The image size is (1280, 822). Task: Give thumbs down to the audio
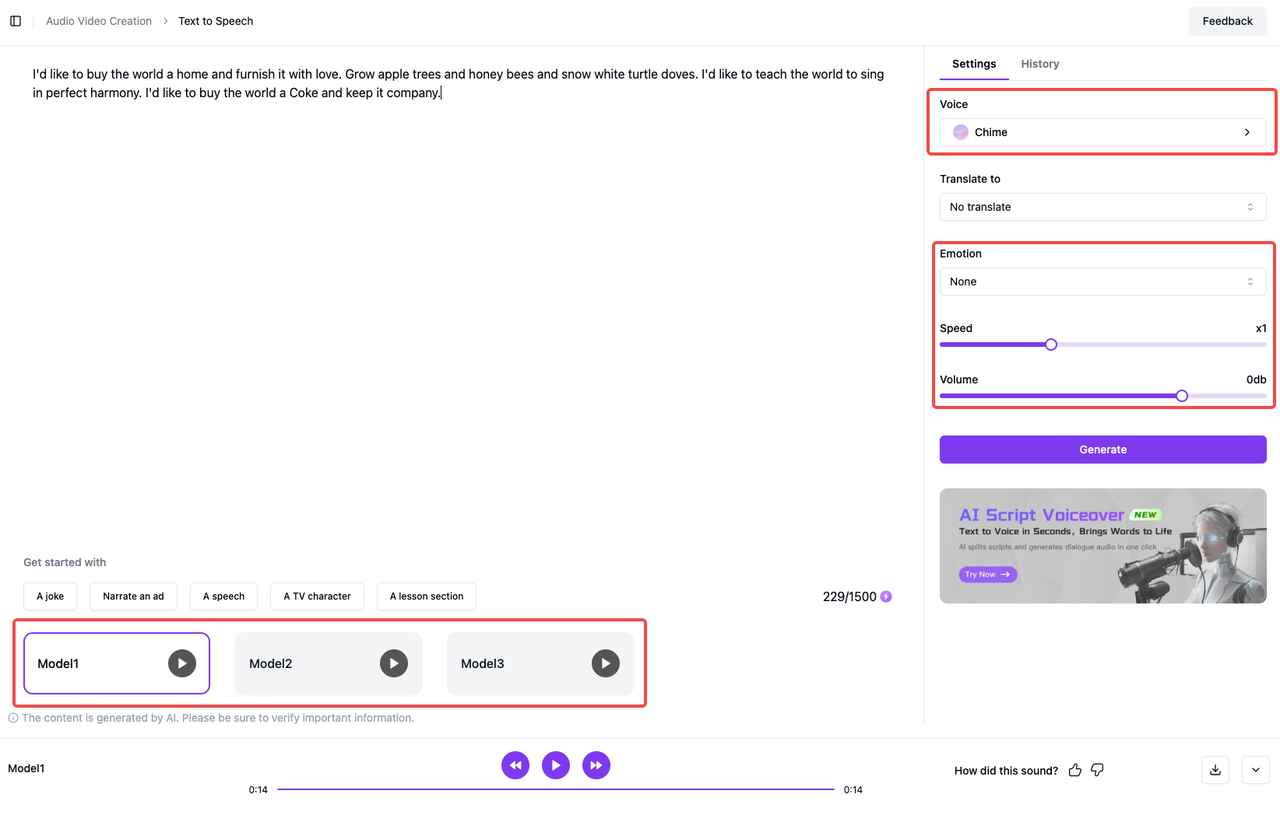pos(1097,770)
